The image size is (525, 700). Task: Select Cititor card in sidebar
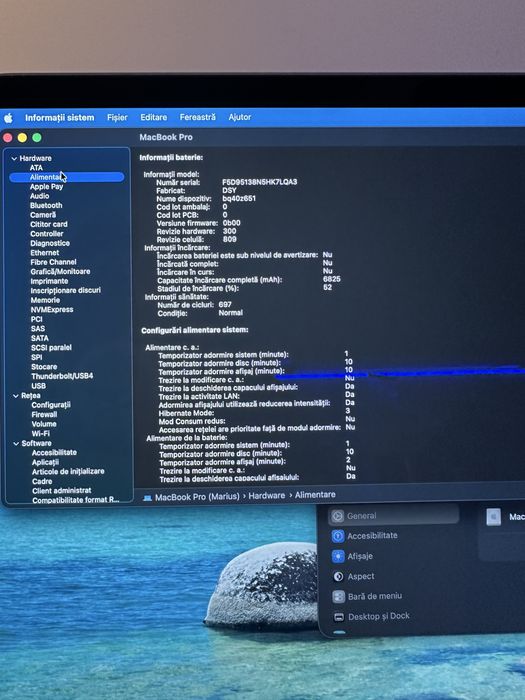click(49, 224)
